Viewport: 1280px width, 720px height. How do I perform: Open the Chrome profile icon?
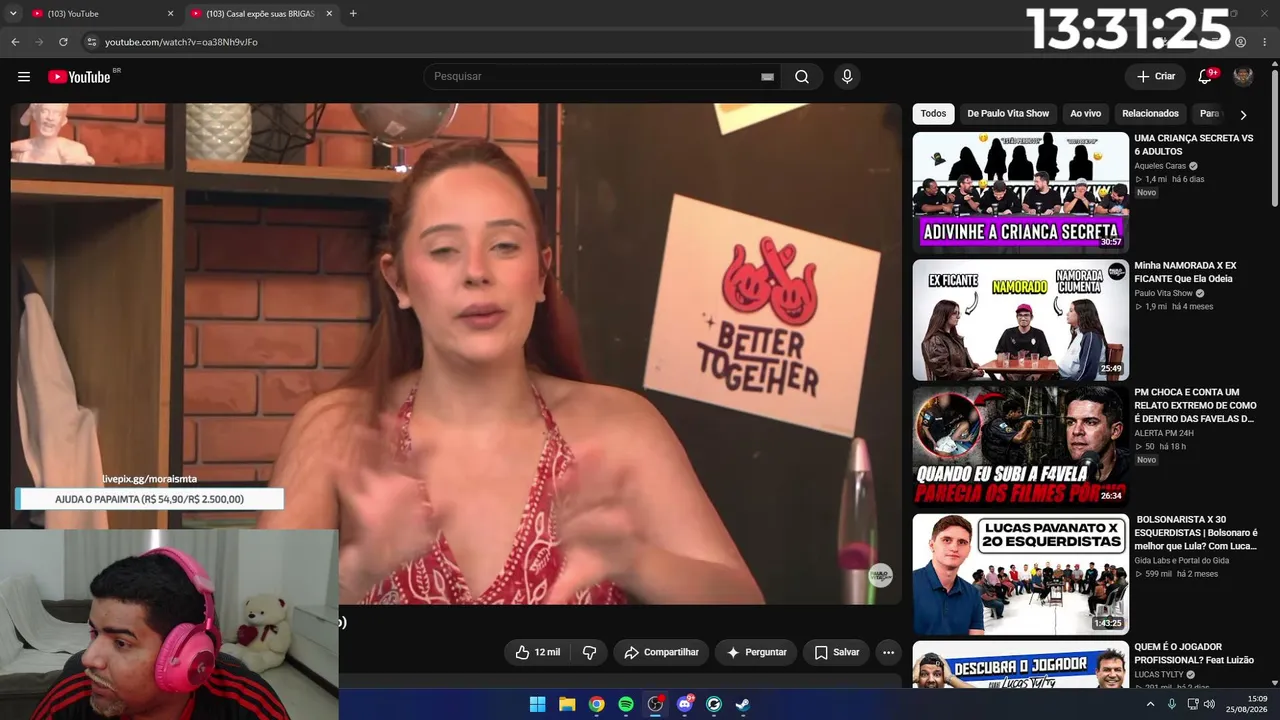tap(1240, 42)
